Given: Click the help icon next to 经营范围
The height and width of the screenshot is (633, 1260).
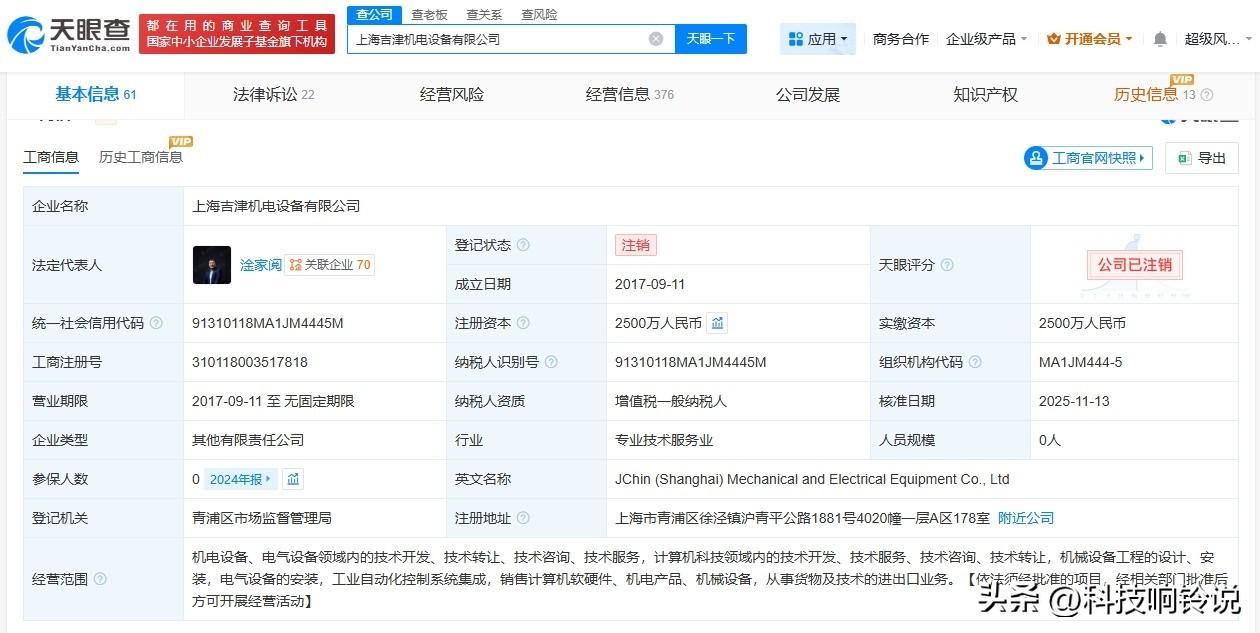Looking at the screenshot, I should tap(100, 579).
